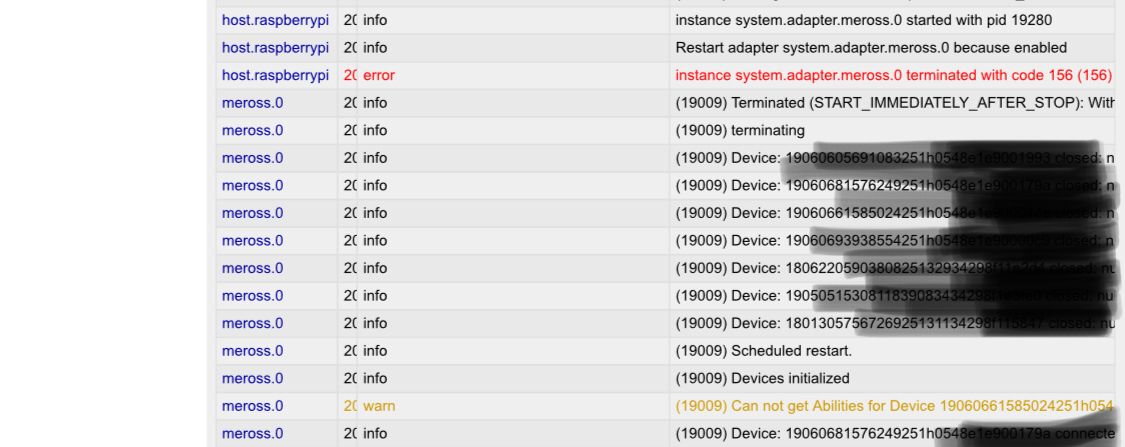Select the '(19009) terminating' log message

click(x=740, y=131)
